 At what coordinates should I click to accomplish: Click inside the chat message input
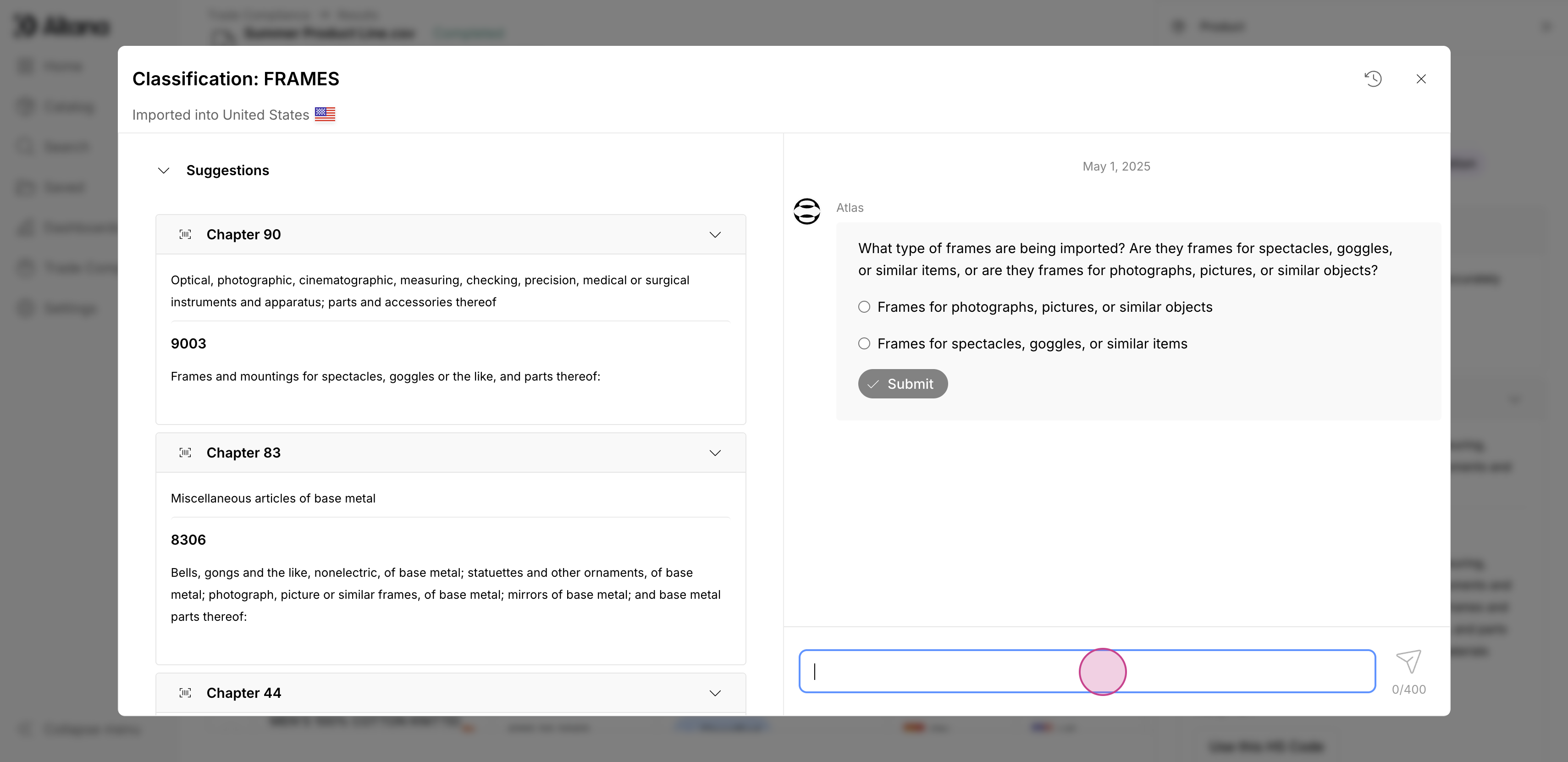point(1087,671)
